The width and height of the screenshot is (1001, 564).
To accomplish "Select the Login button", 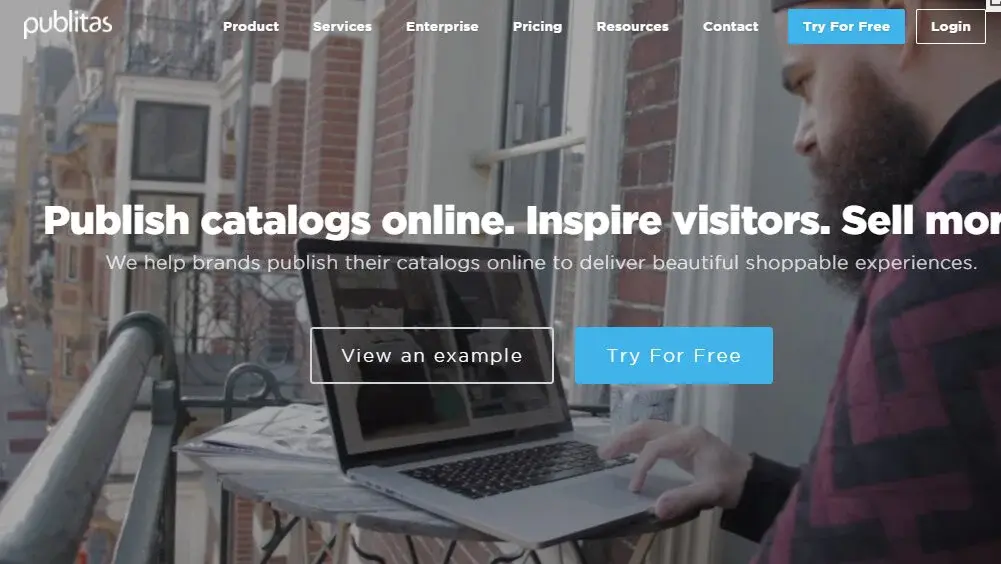I will (x=951, y=27).
